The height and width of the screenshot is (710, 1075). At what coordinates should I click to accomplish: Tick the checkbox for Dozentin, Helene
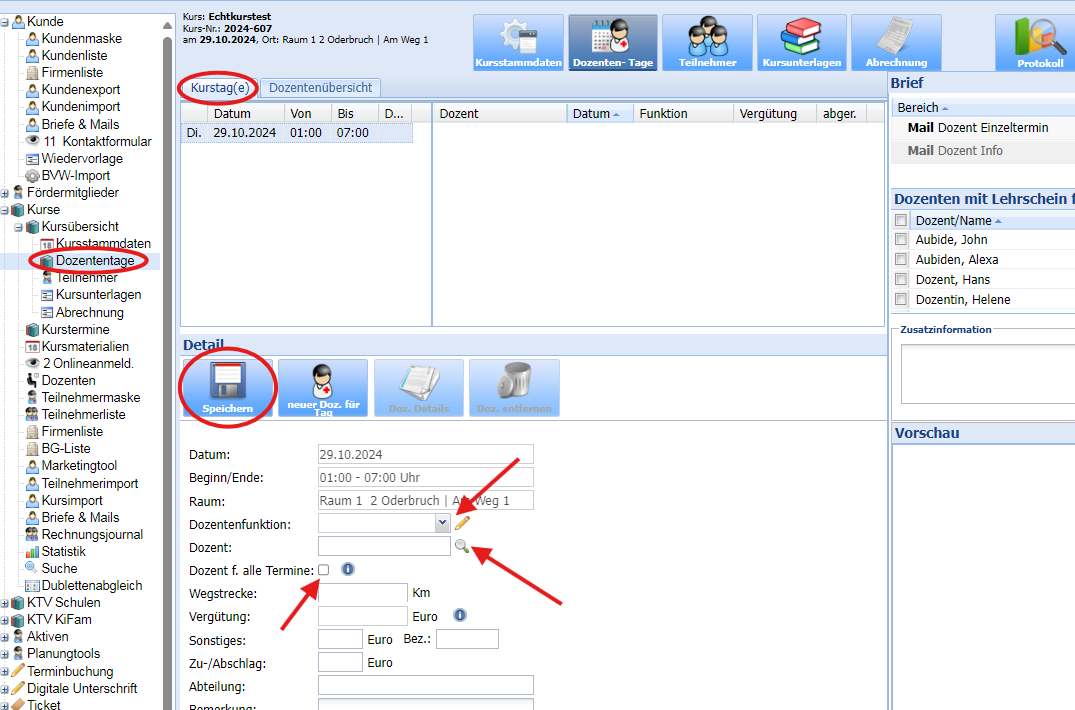pyautogui.click(x=901, y=300)
